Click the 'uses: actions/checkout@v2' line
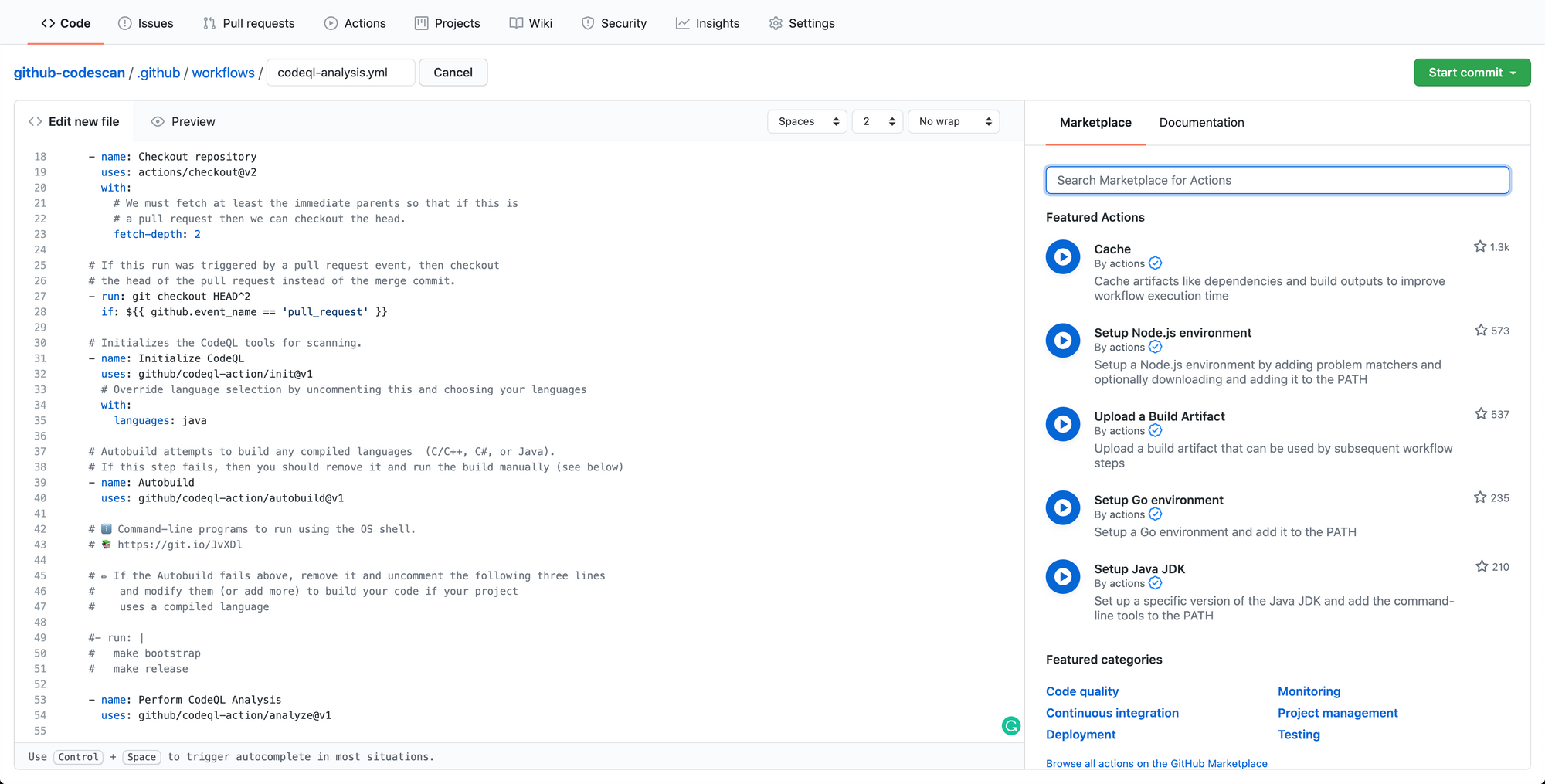Viewport: 1545px width, 784px height. [x=178, y=172]
